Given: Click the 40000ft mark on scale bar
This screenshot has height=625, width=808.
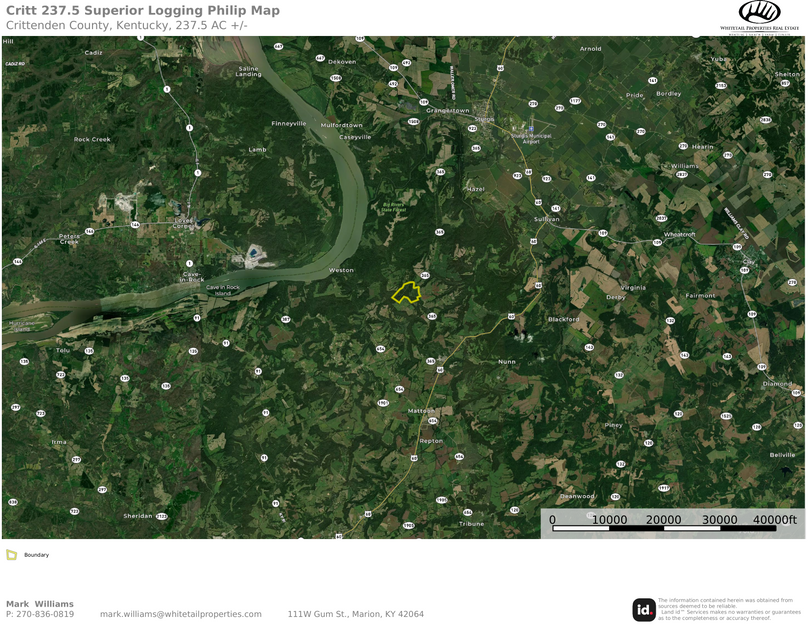Looking at the screenshot, I should click(775, 519).
